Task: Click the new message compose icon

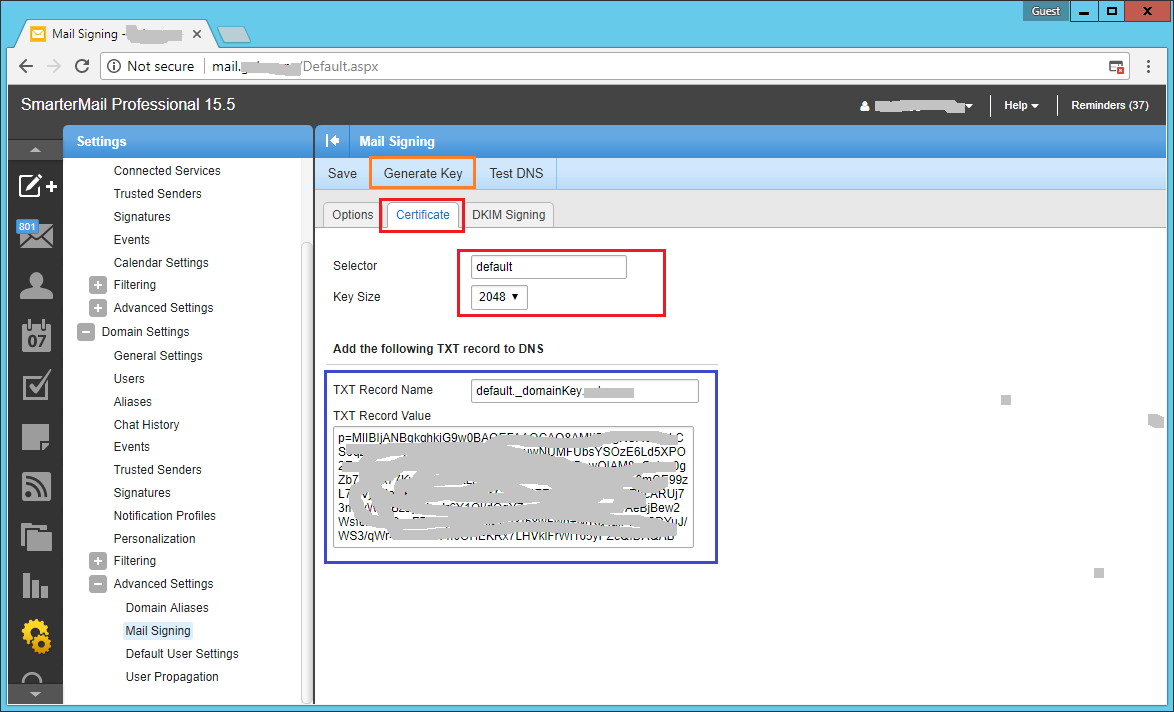Action: (x=37, y=185)
